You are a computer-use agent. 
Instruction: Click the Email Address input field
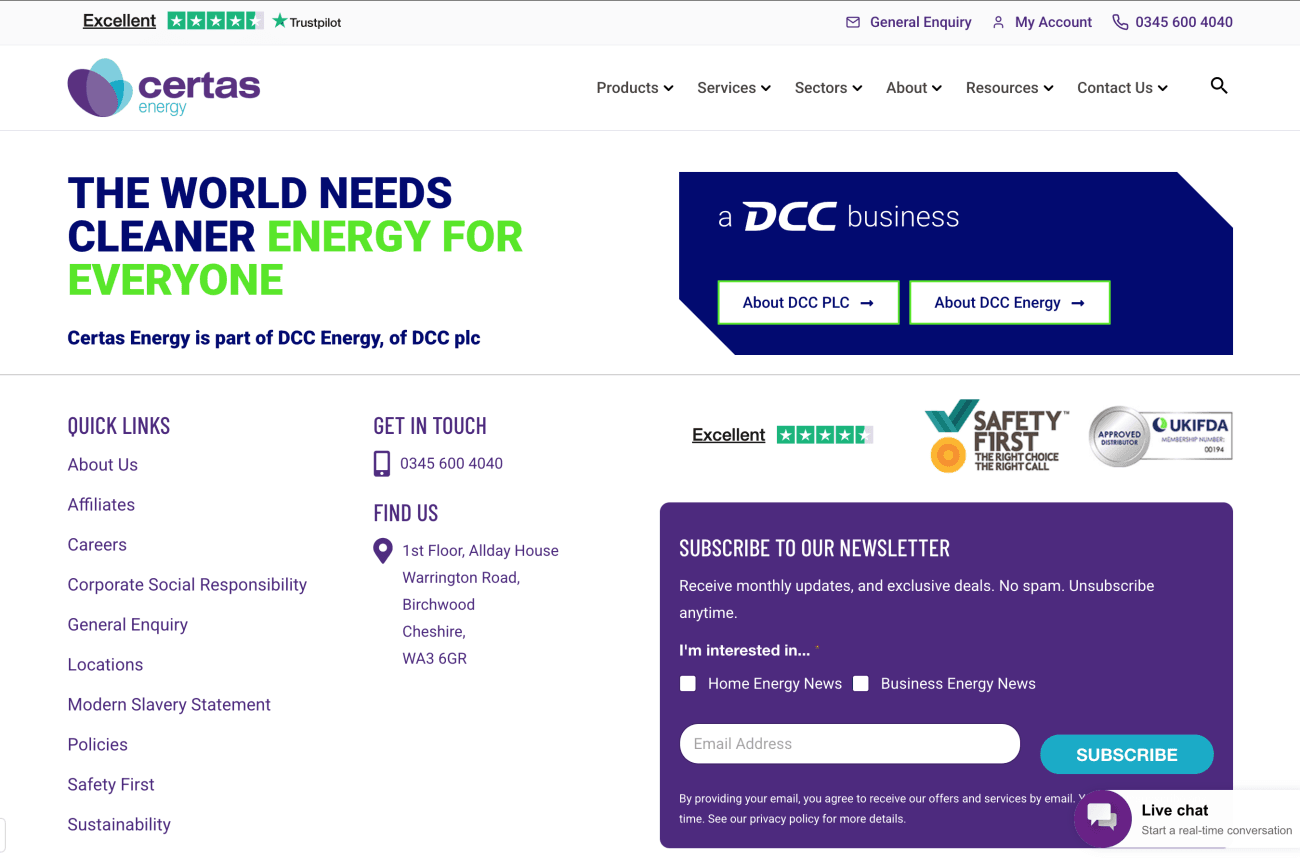(849, 744)
